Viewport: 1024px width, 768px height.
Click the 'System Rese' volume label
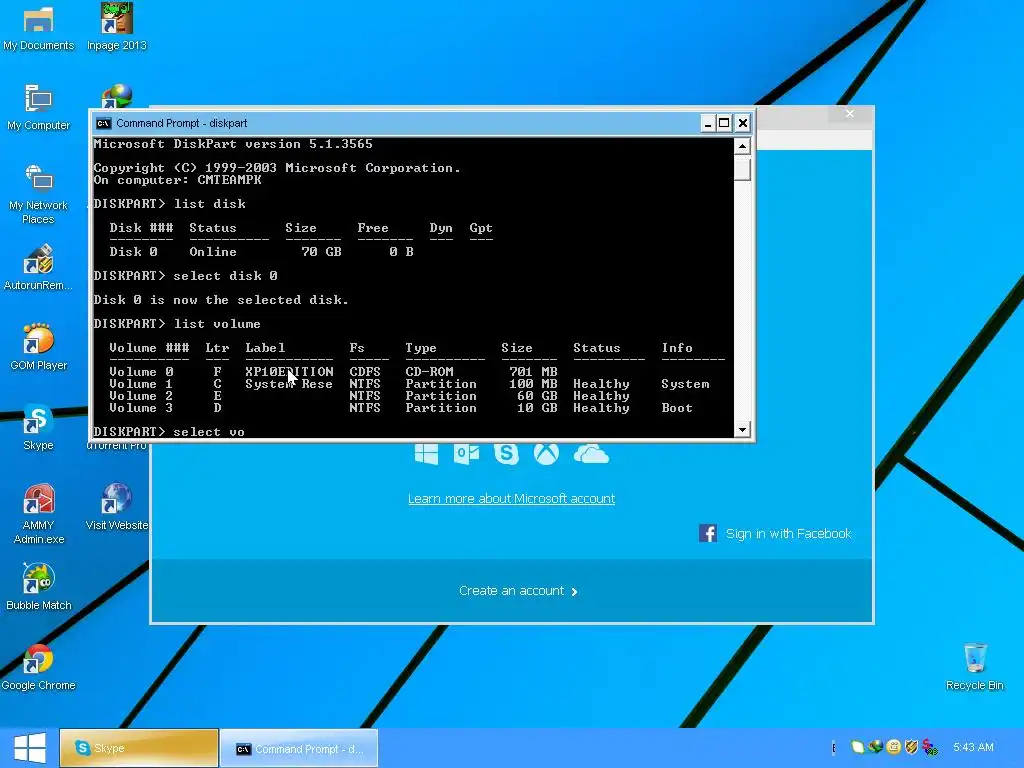(289, 384)
